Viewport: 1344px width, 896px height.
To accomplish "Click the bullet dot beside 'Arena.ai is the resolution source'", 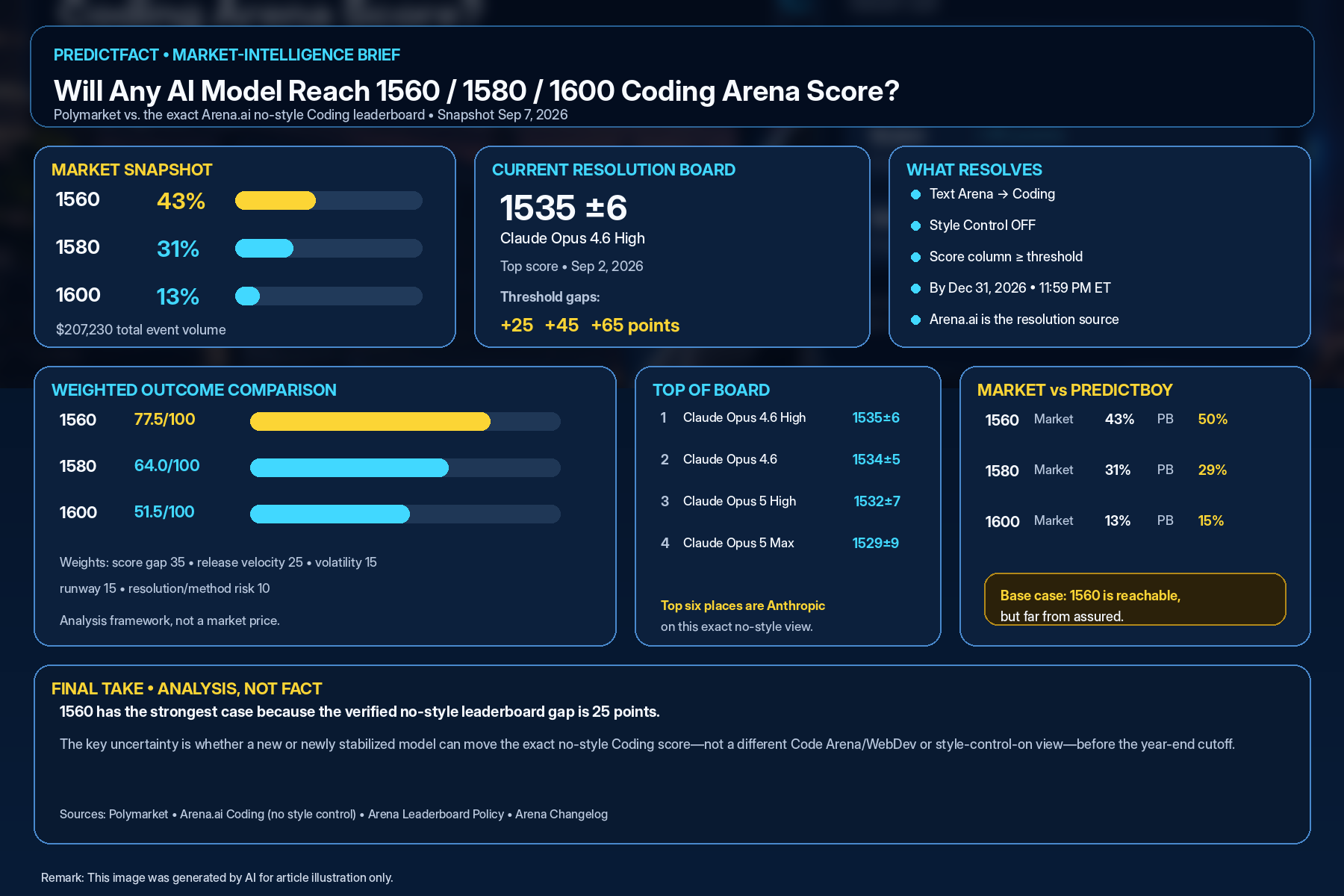I will pyautogui.click(x=915, y=320).
